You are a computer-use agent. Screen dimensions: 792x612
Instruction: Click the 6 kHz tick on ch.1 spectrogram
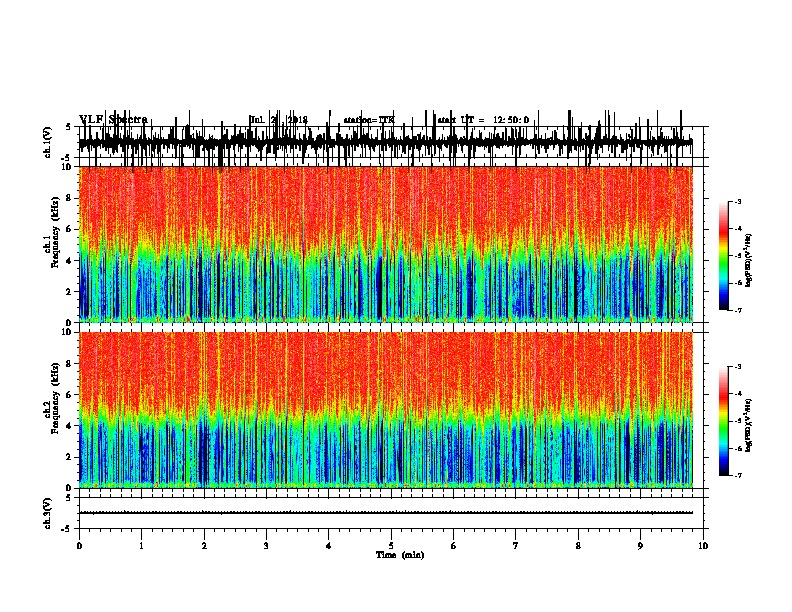(70, 229)
